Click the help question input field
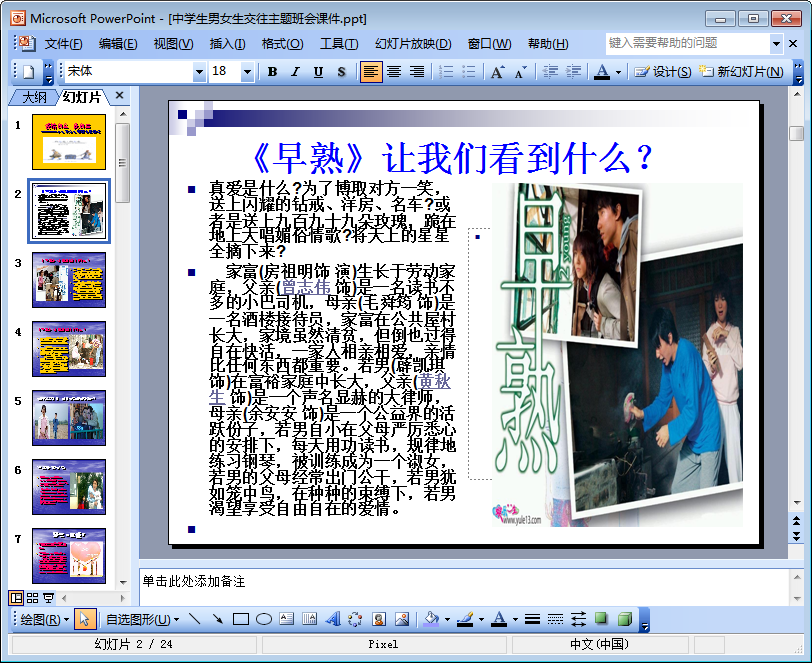Viewport: 812px width, 663px height. [688, 44]
